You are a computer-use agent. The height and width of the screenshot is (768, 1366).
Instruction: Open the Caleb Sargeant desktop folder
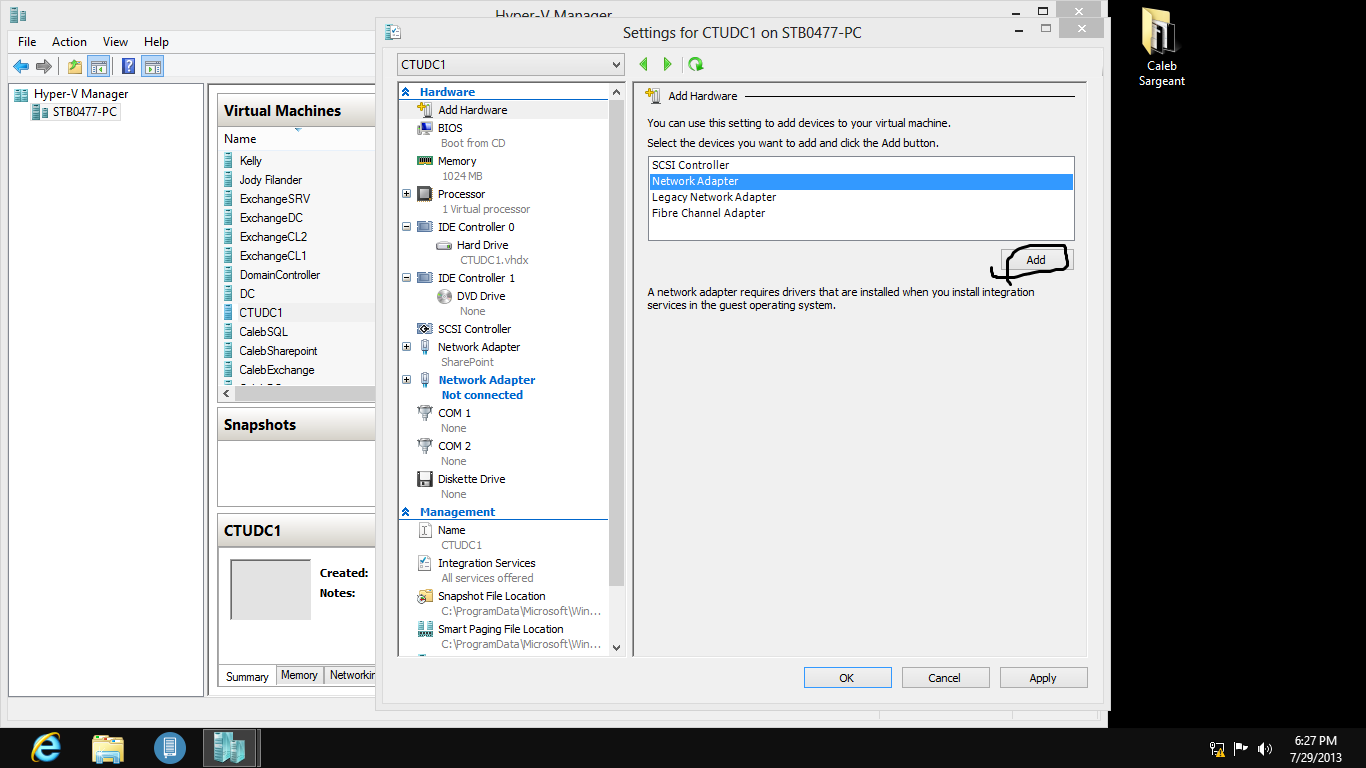pos(1161,48)
